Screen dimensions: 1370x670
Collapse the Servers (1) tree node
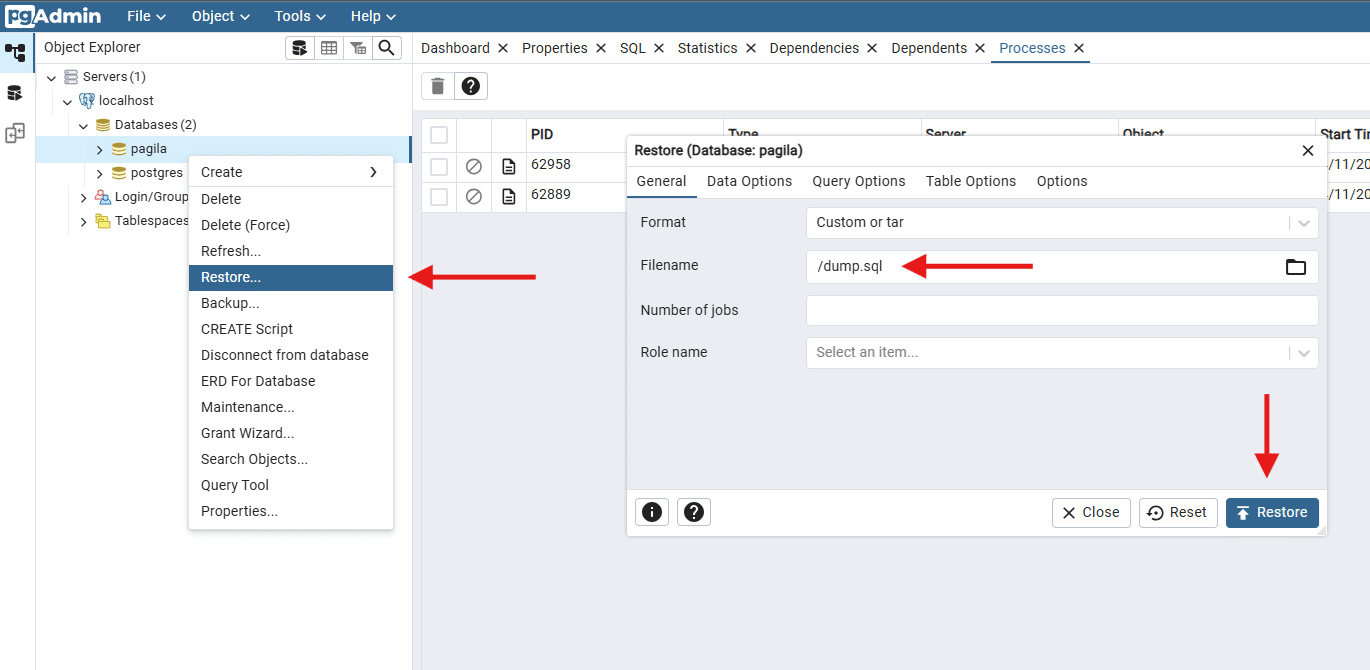coord(51,76)
